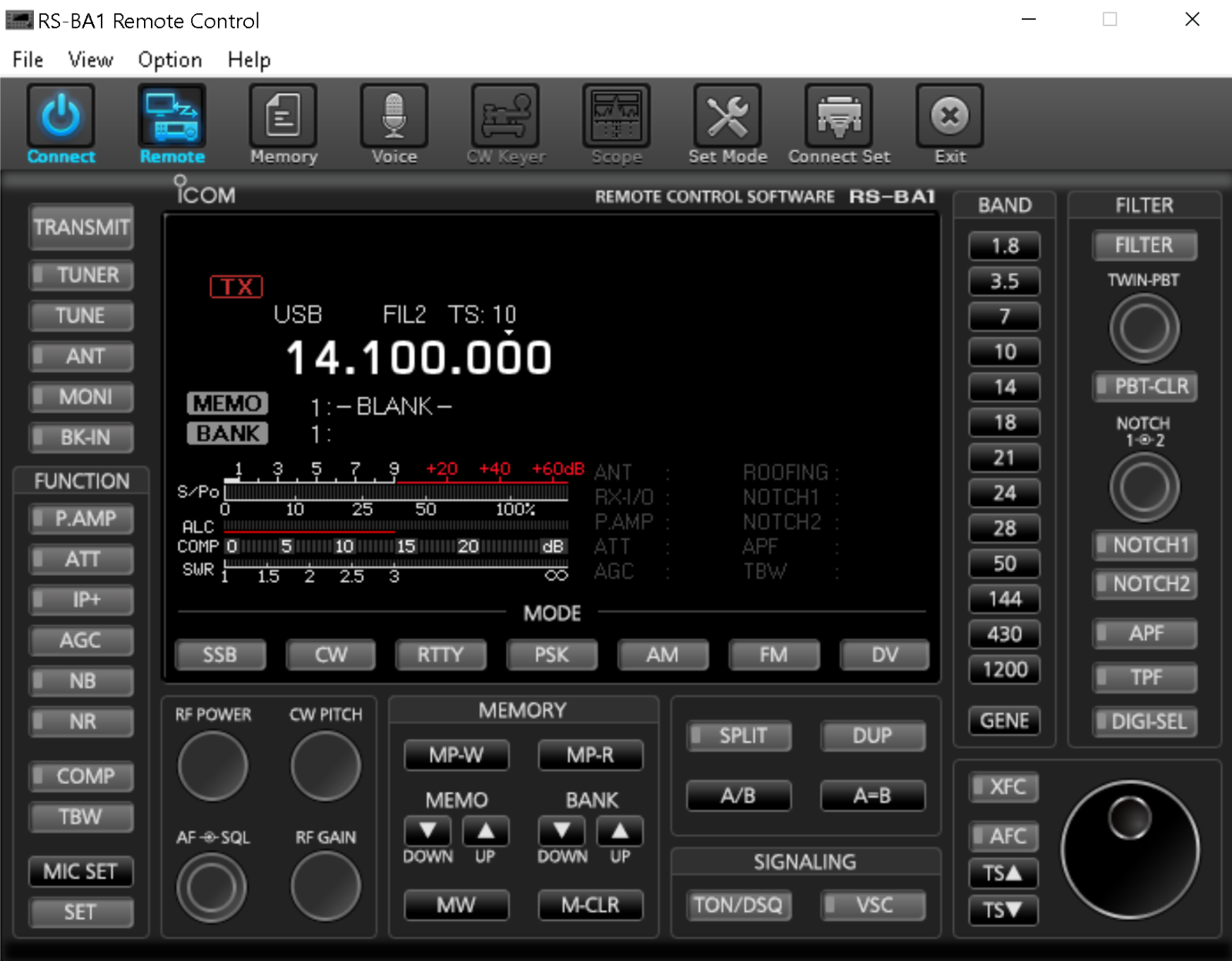
Task: Open the Scope icon
Action: pos(616,116)
